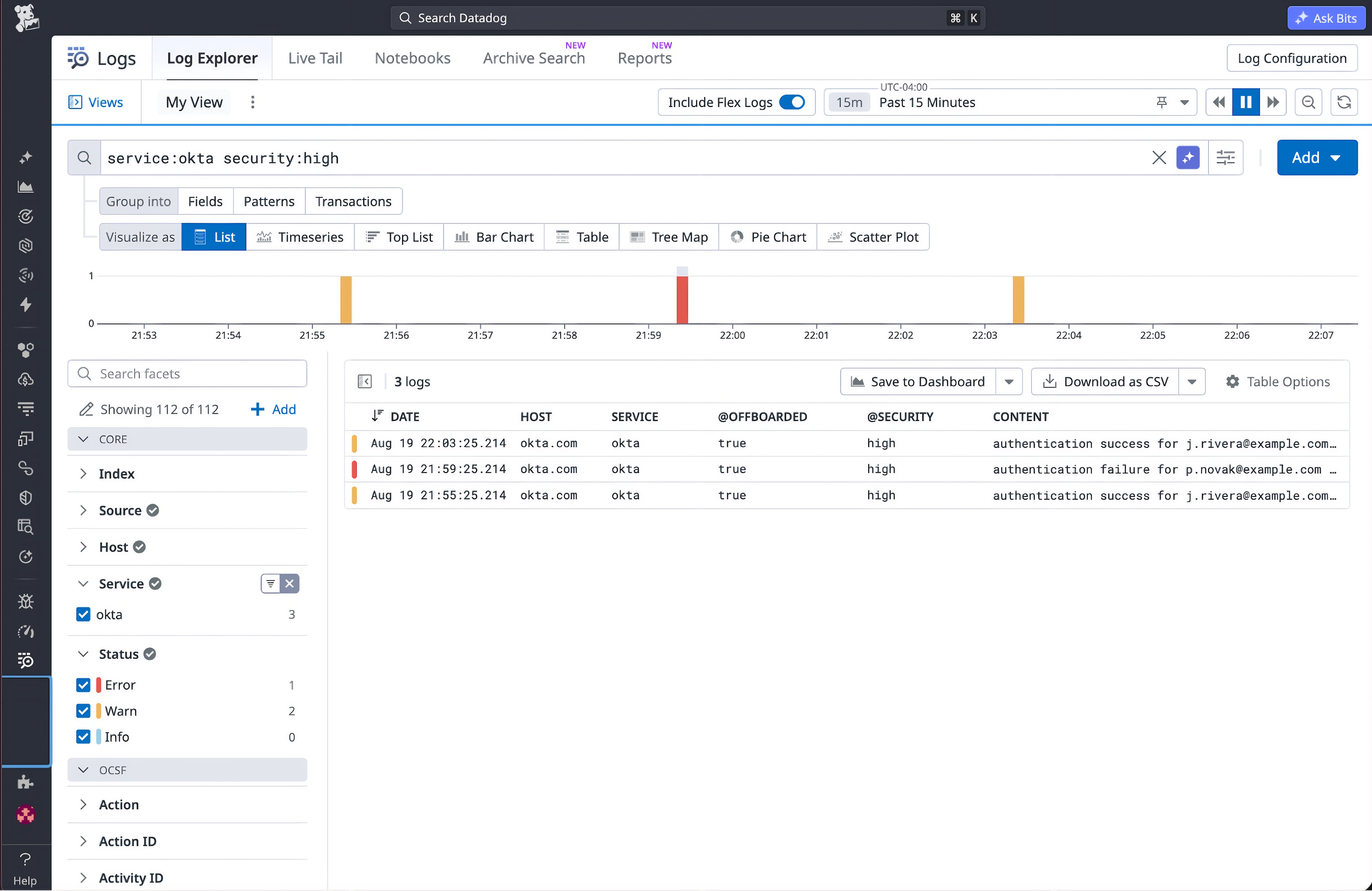The width and height of the screenshot is (1372, 891).
Task: Click the Ask Bits button
Action: coord(1327,18)
